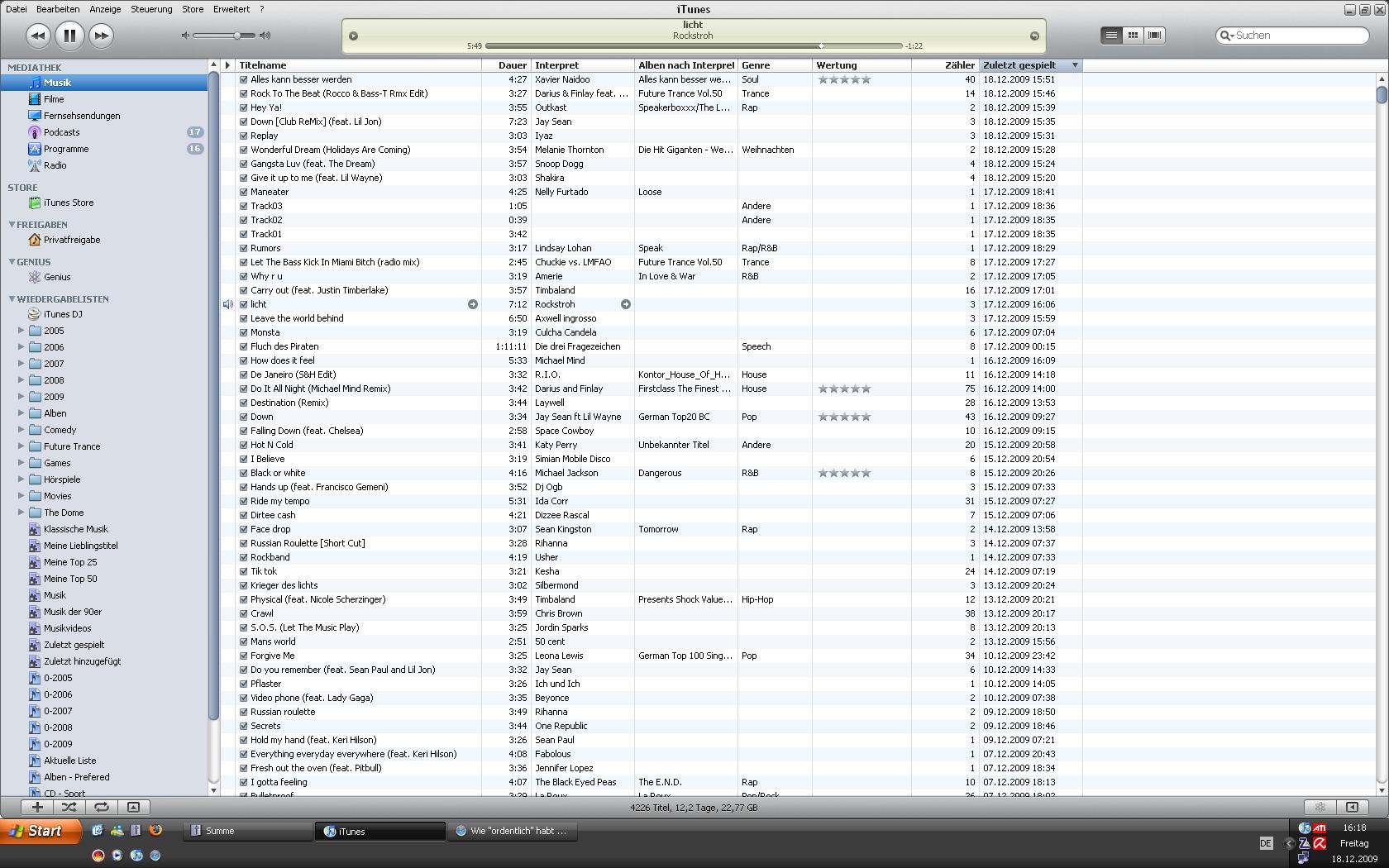1389x868 pixels.
Task: Uncheck the Maneater track checkbox
Action: (244, 193)
